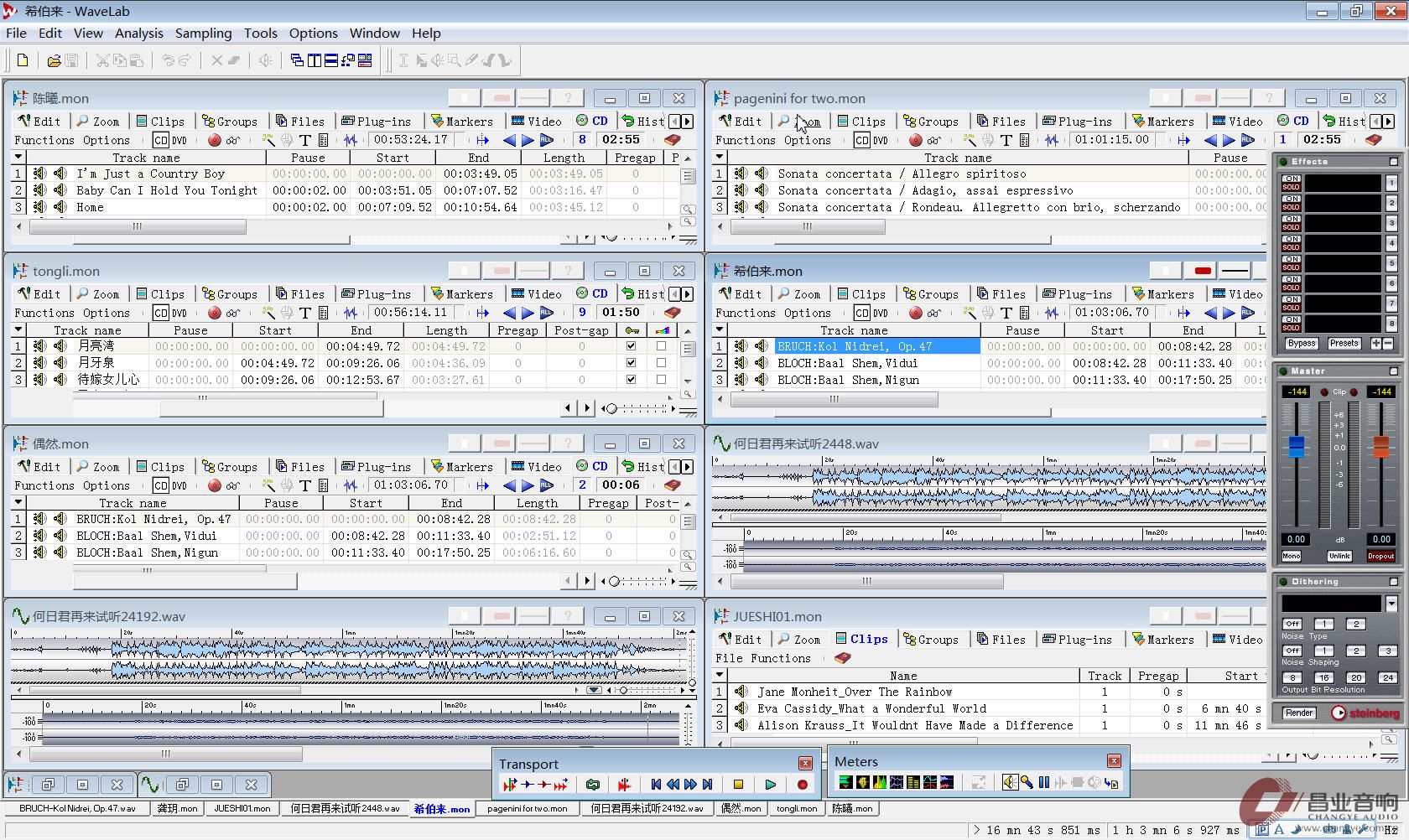Switch to Markers tab in 陈曦.mon
The width and height of the screenshot is (1409, 840).
coord(461,122)
